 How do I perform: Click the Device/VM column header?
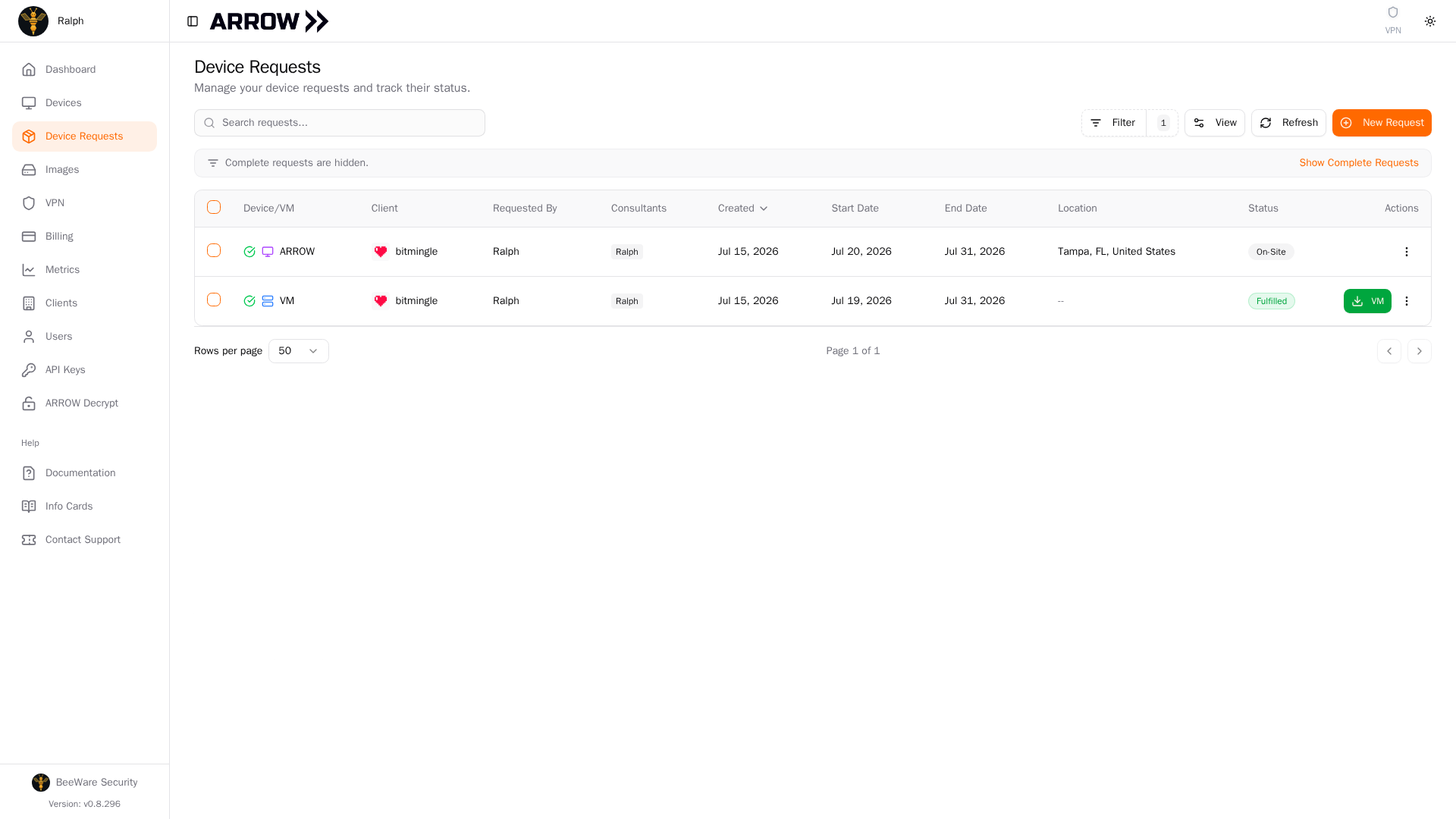pos(268,209)
